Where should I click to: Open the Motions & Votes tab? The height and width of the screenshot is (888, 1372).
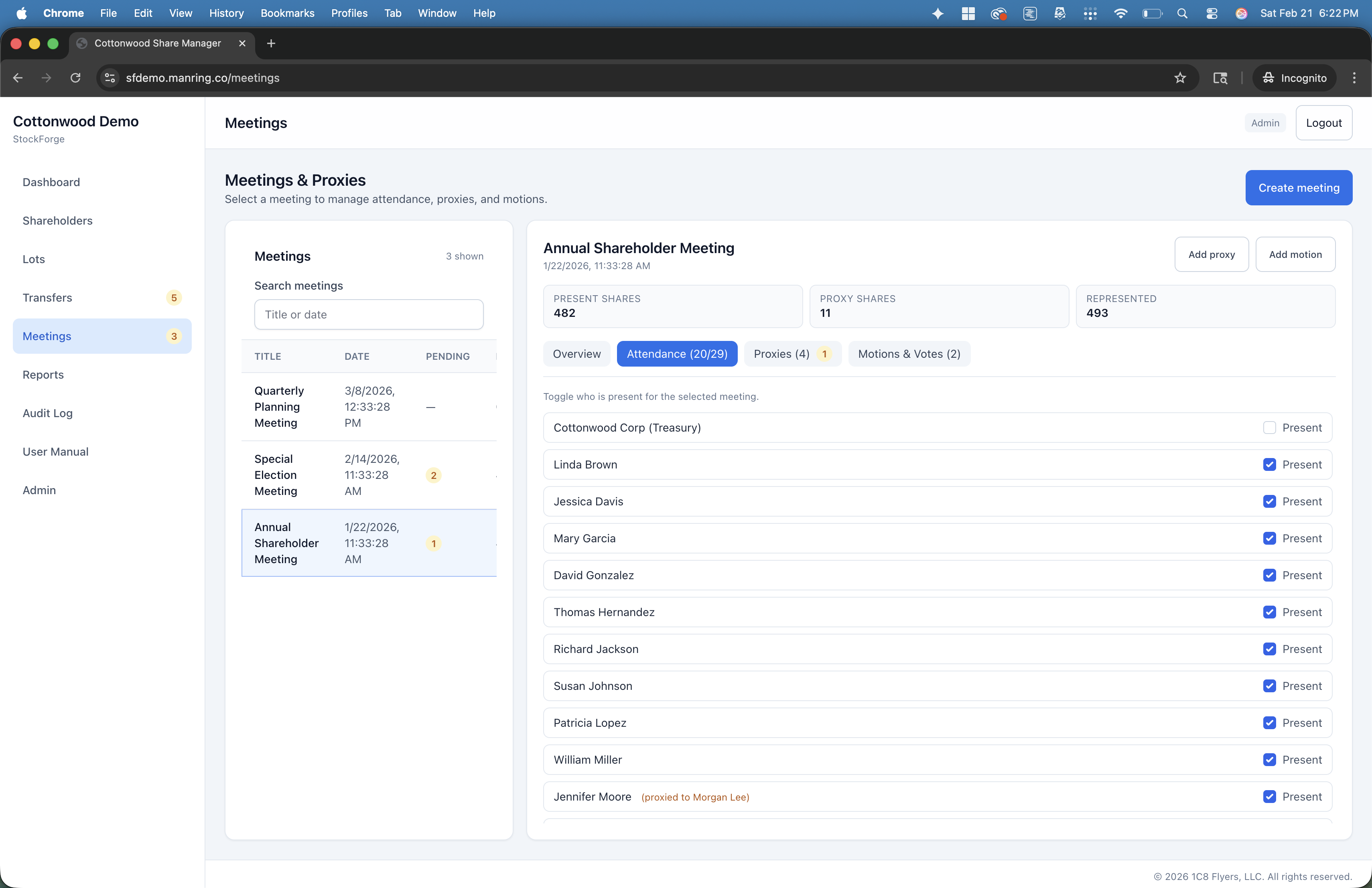[909, 354]
